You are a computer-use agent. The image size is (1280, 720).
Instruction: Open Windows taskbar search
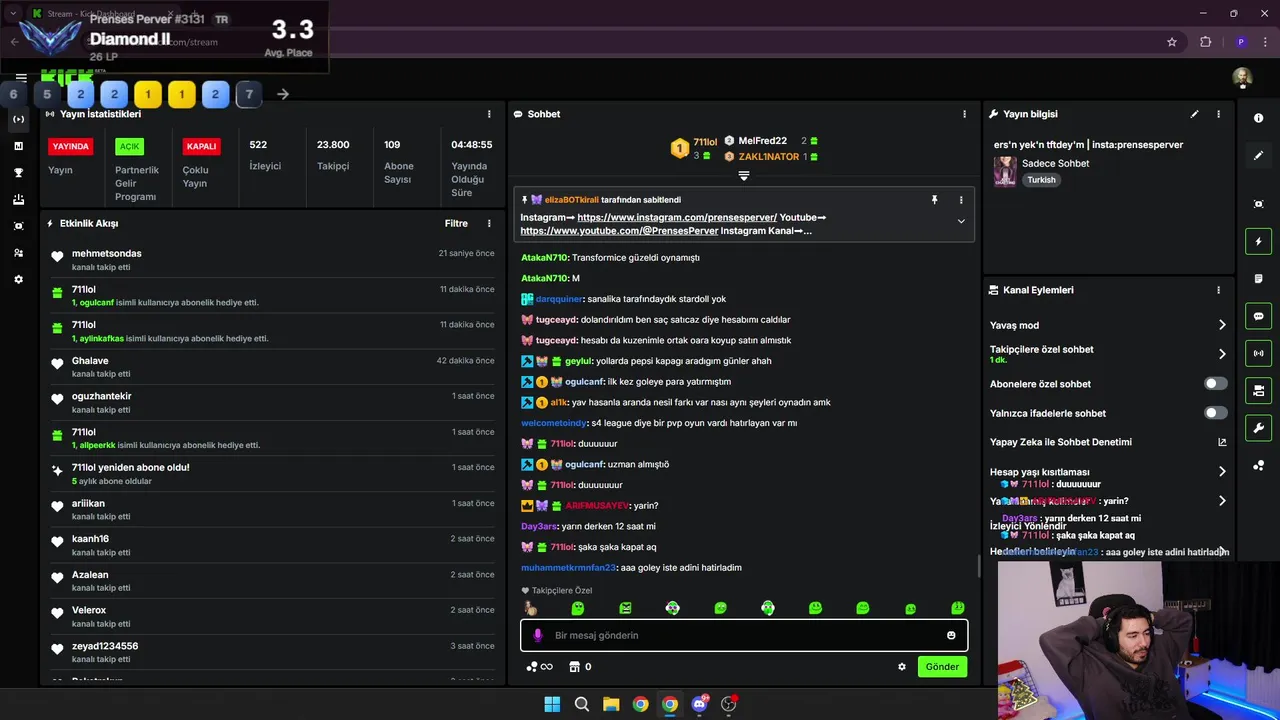pyautogui.click(x=581, y=704)
